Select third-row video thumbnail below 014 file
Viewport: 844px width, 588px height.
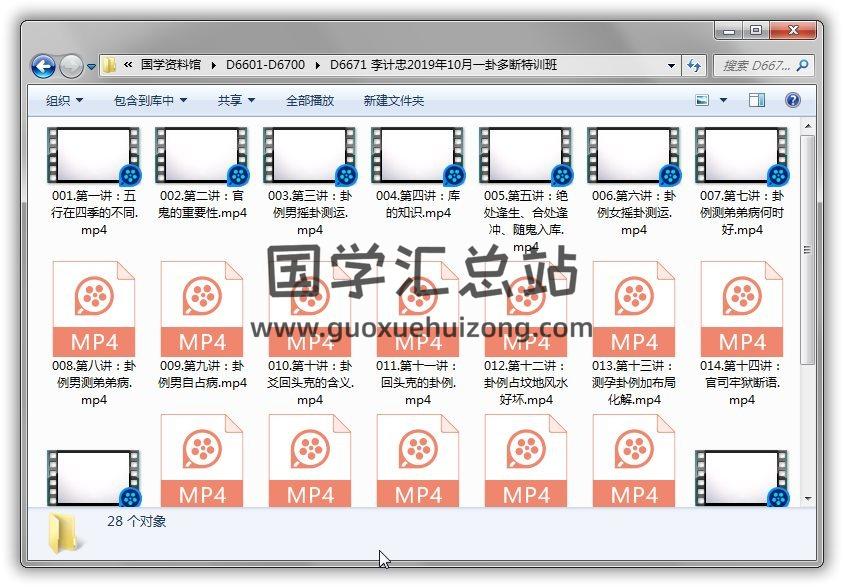point(742,479)
